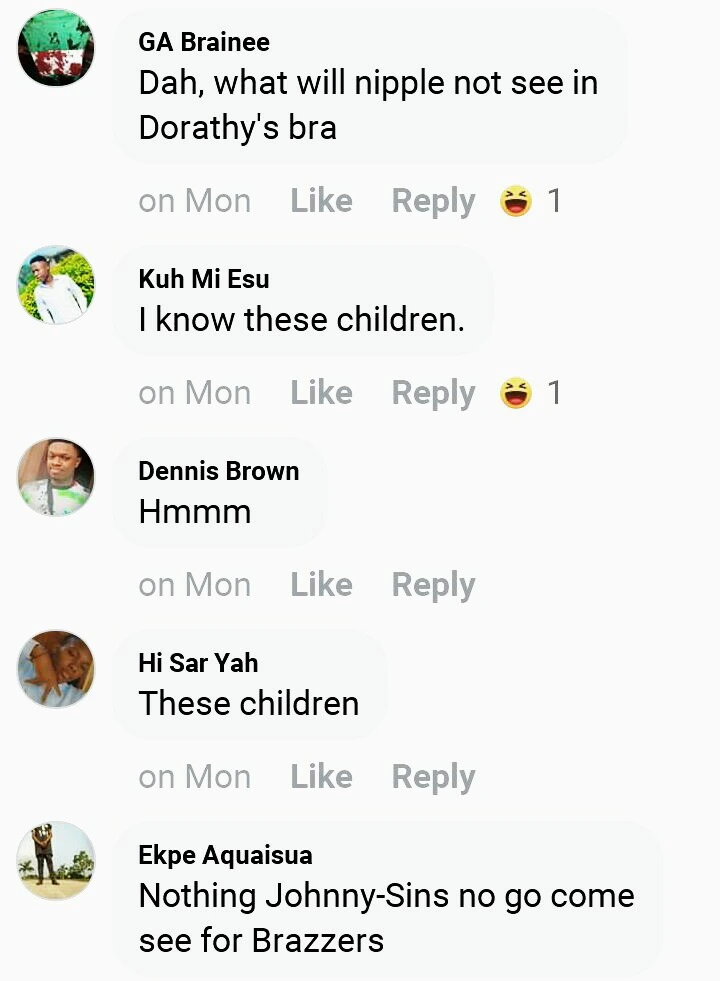Open Ekpe Aquaisua's profile photo
Viewport: 720px width, 981px height.
pos(56,861)
